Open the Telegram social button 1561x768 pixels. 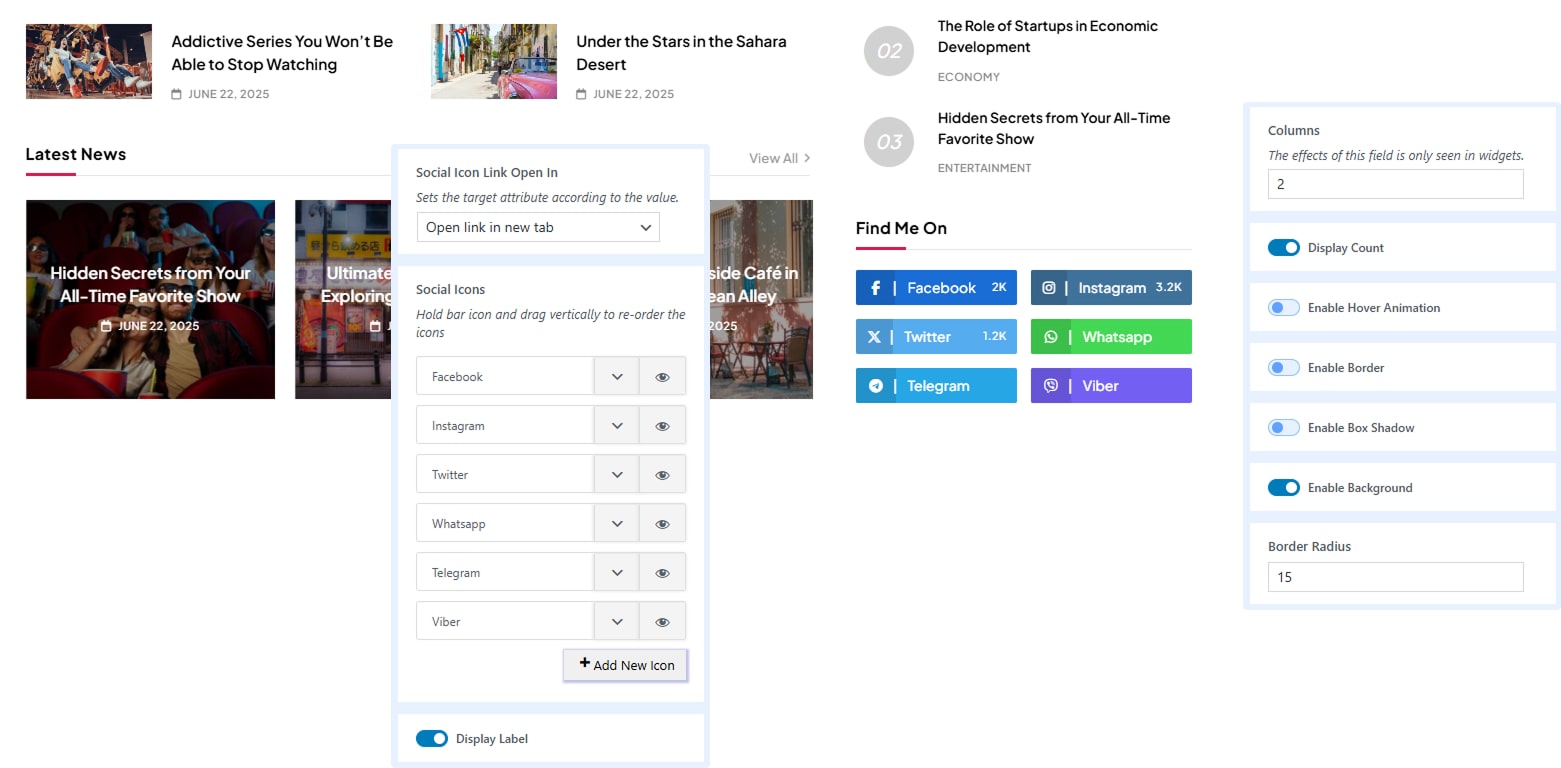coord(935,386)
